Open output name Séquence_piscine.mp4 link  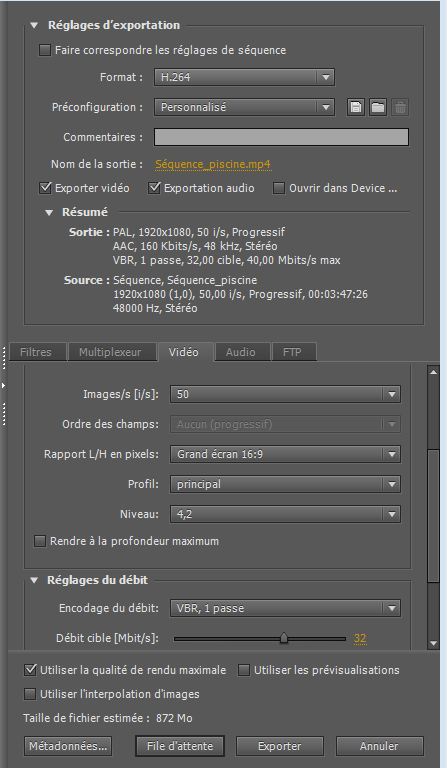[x=213, y=164]
